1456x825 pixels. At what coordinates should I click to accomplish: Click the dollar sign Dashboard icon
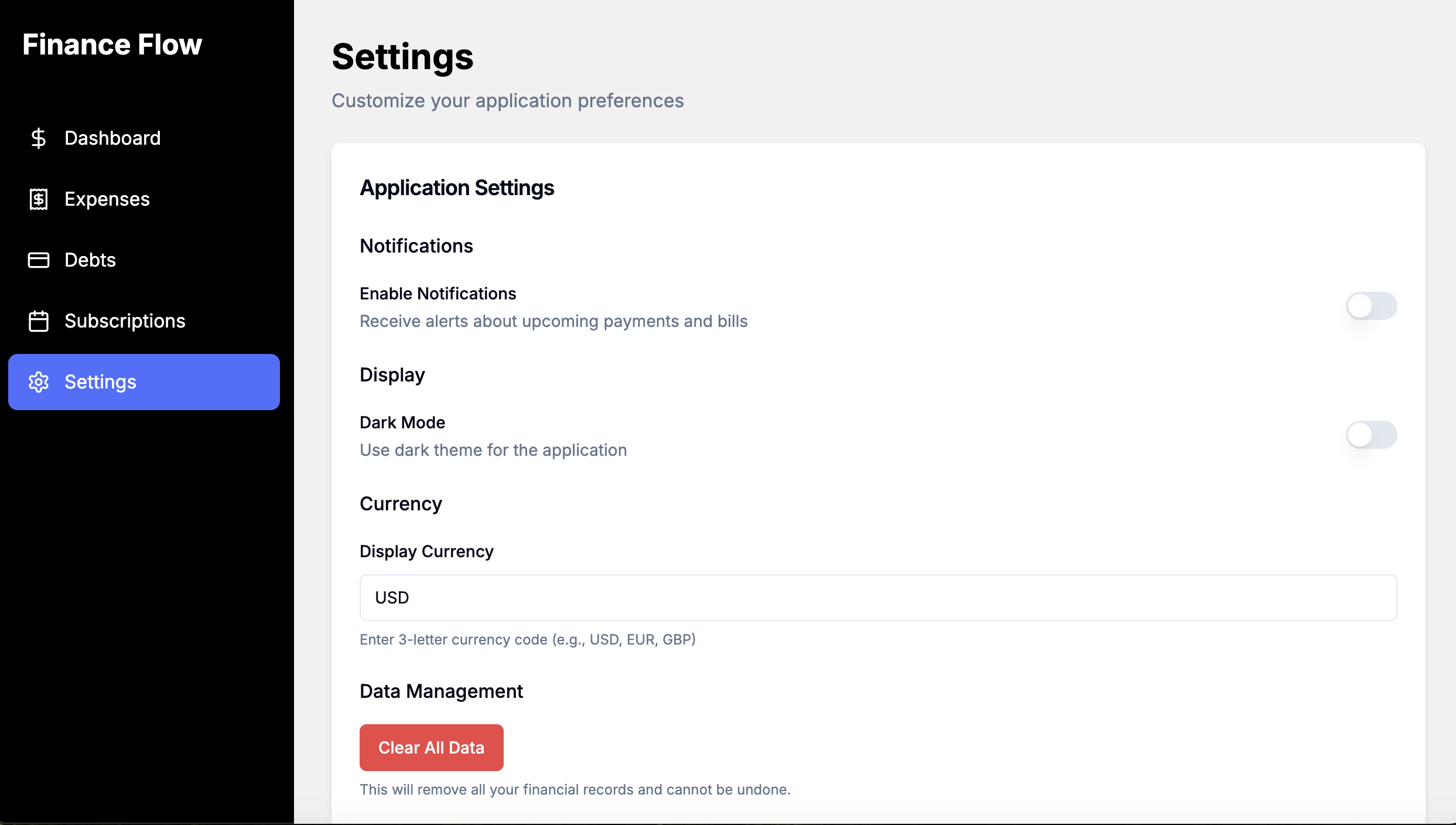[x=39, y=138]
